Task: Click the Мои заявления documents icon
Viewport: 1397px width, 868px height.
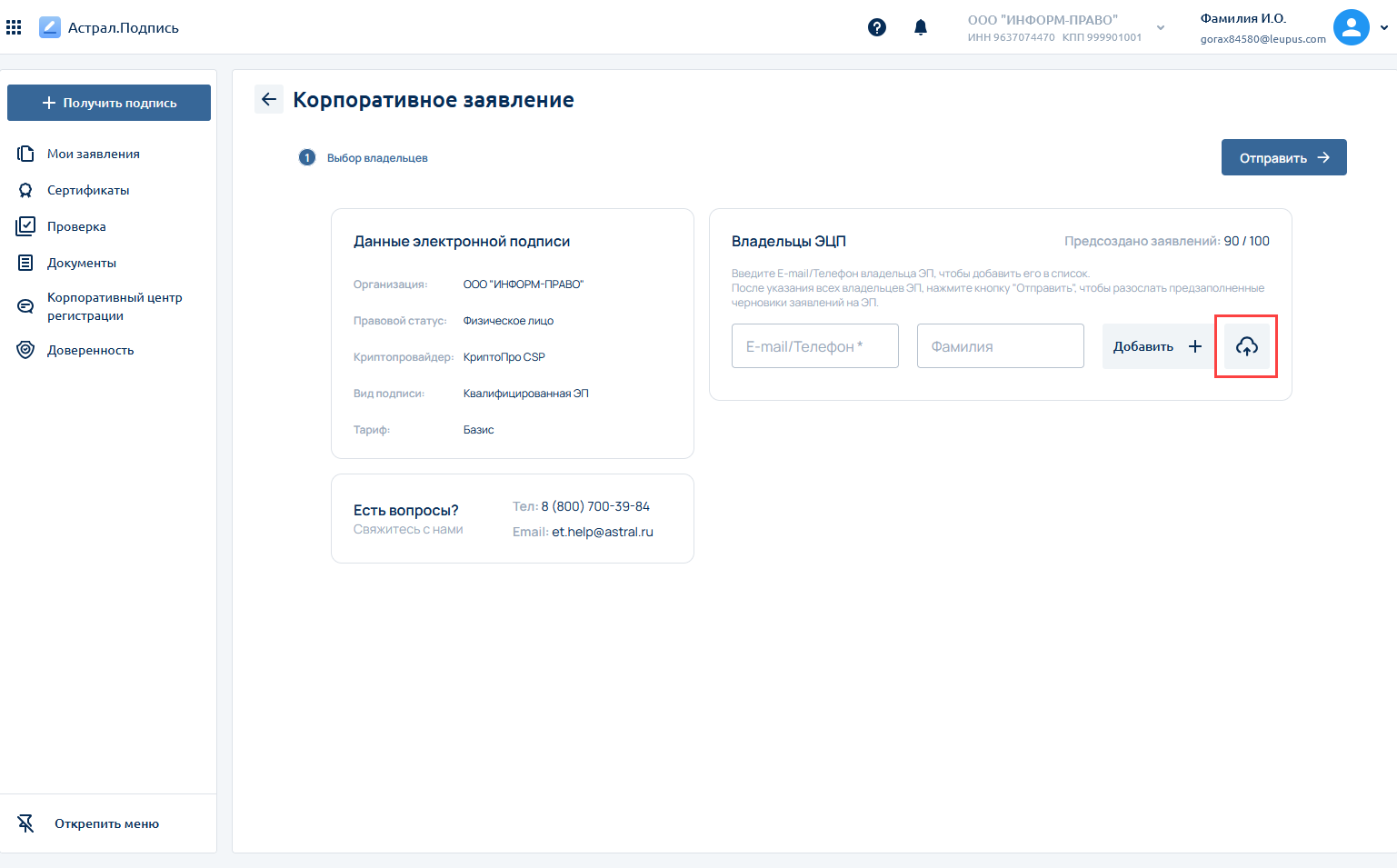Action: [x=25, y=154]
